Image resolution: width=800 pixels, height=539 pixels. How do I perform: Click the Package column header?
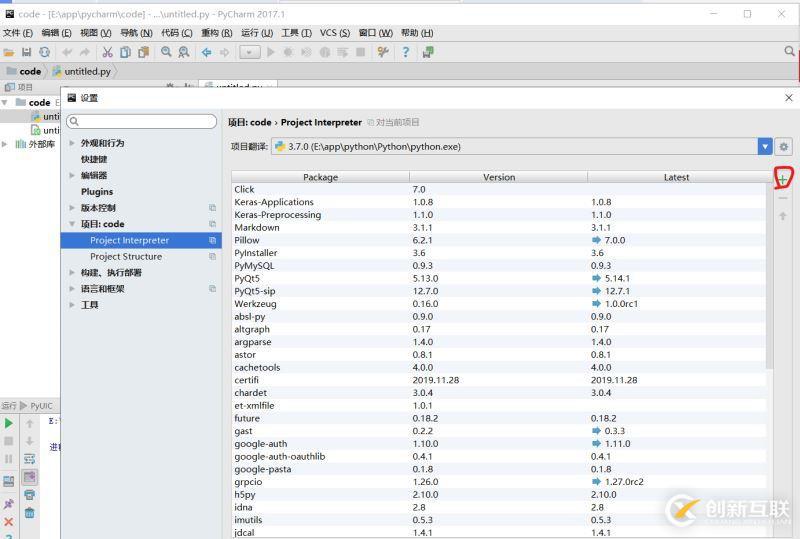(320, 177)
